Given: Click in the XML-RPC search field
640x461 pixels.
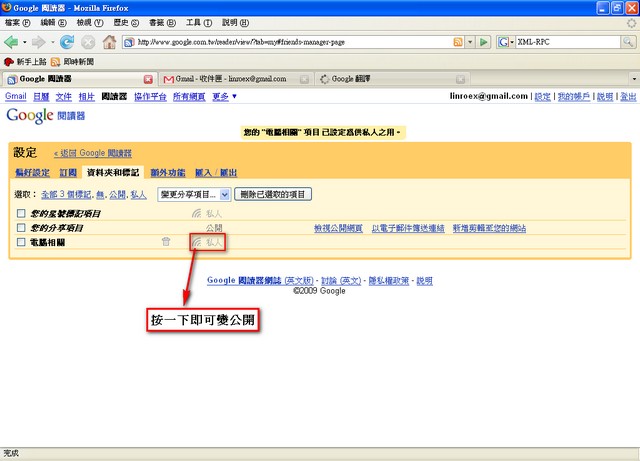Looking at the screenshot, I should (x=568, y=42).
